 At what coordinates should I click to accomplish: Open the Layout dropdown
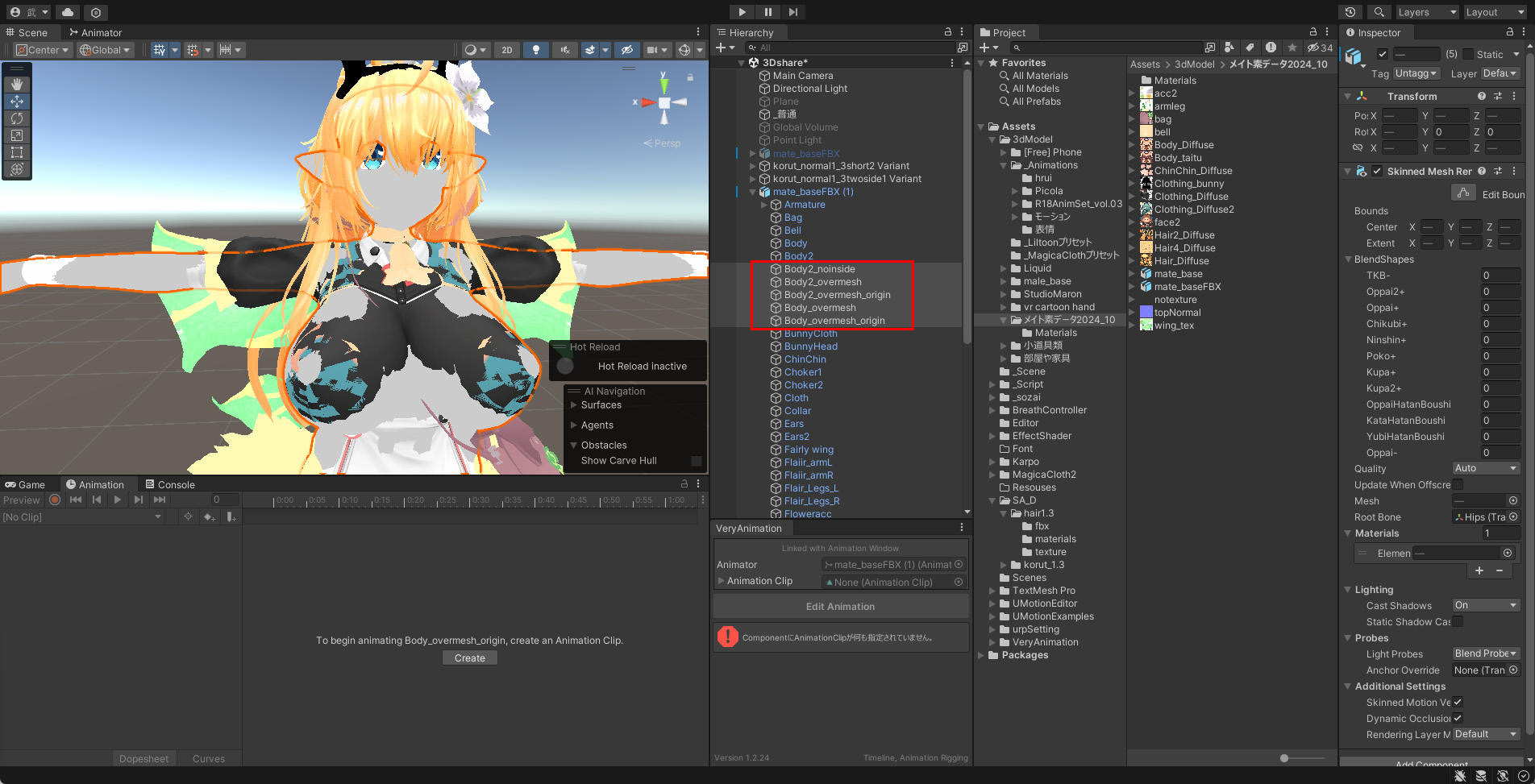click(x=1495, y=12)
